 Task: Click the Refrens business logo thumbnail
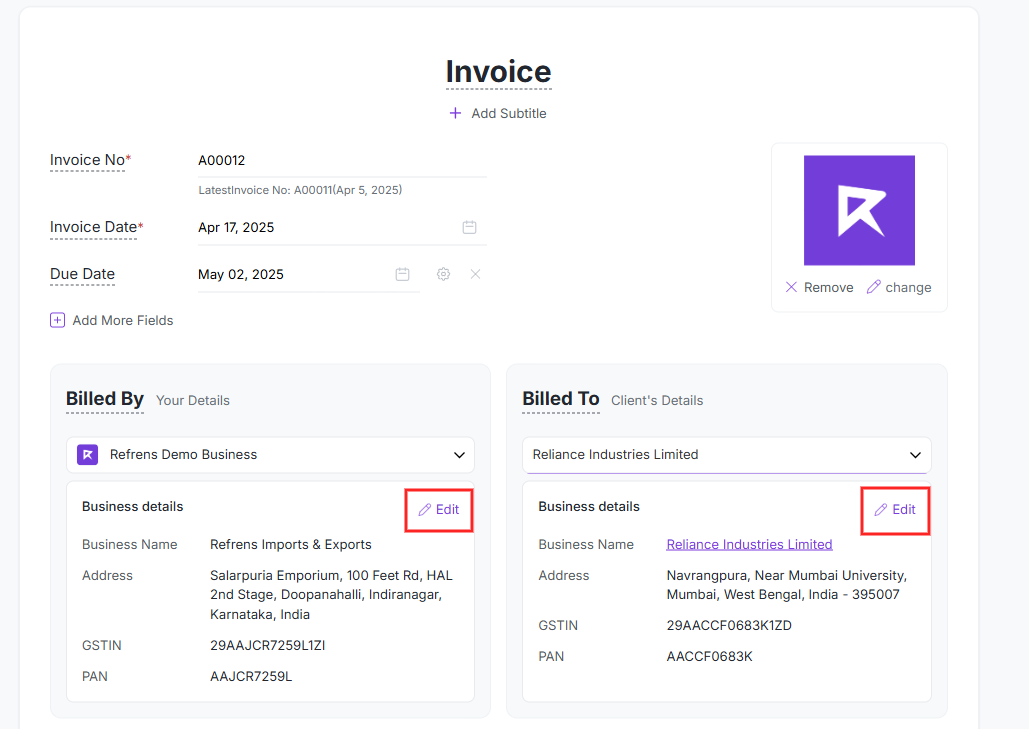pyautogui.click(x=859, y=211)
